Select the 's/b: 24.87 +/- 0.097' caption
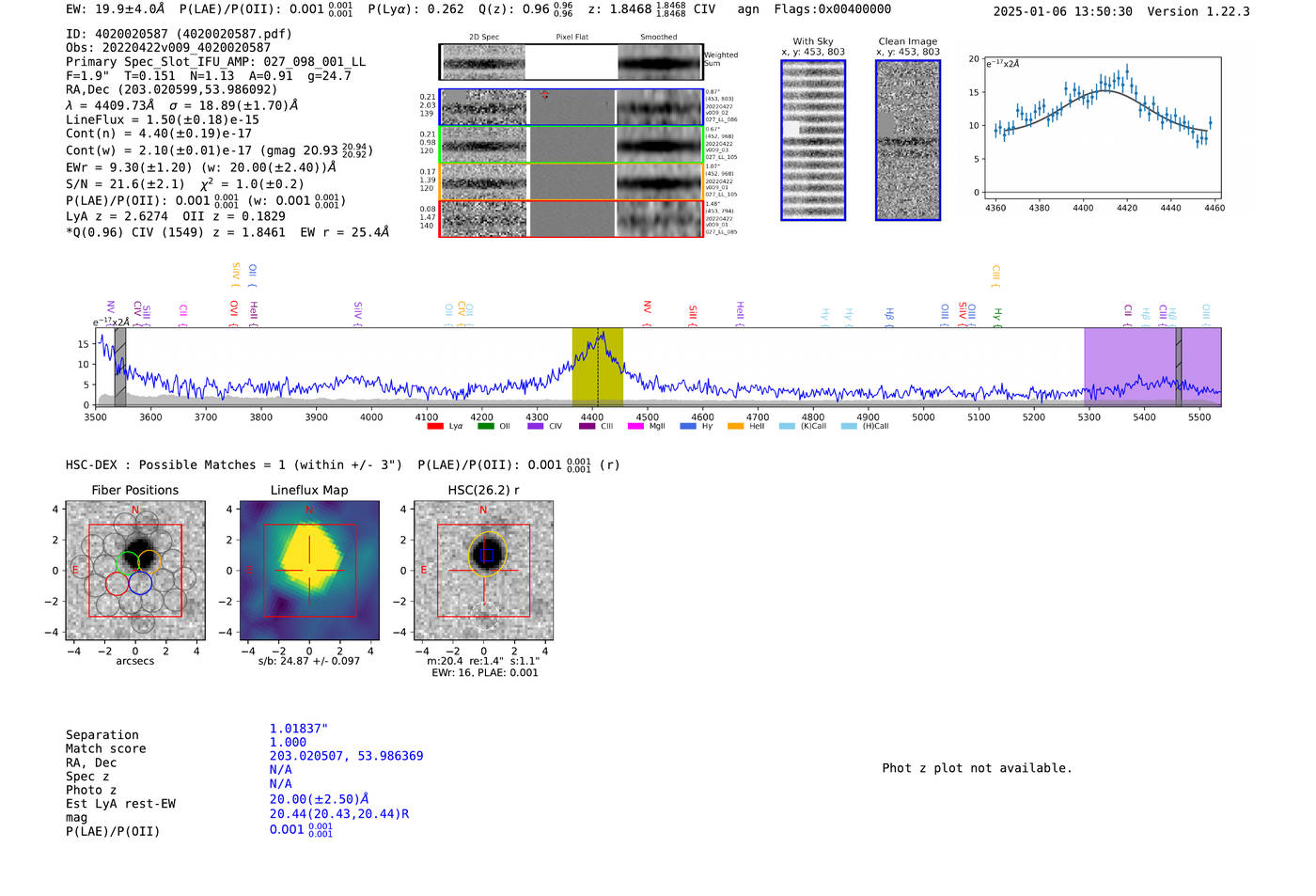 click(309, 661)
